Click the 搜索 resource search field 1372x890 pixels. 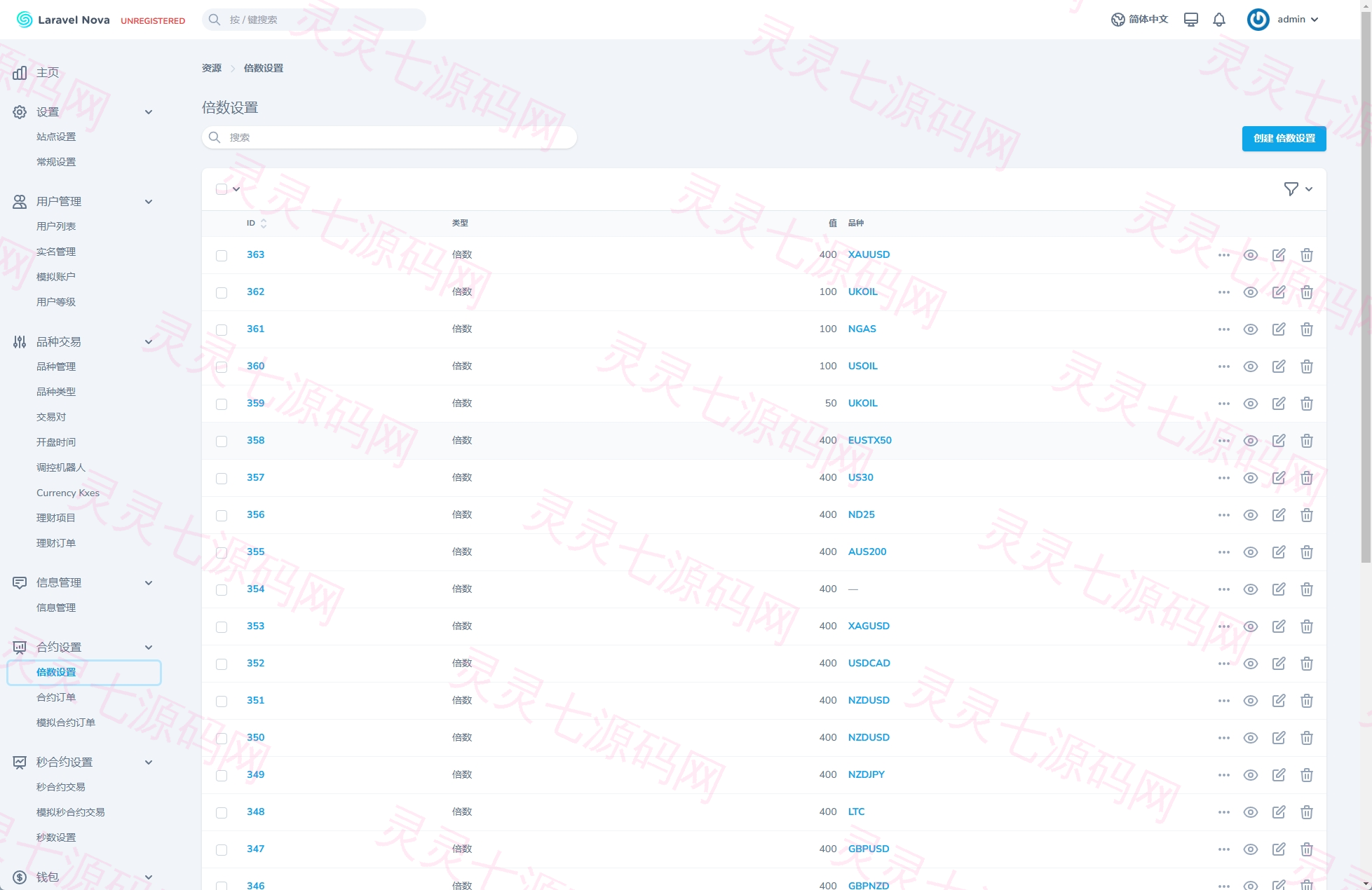[x=389, y=137]
